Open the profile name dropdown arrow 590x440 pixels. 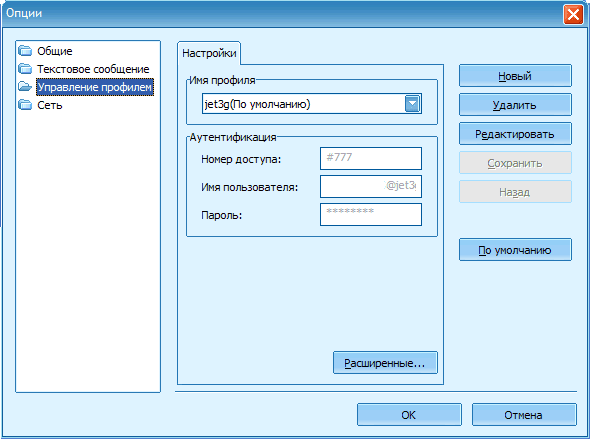point(412,104)
